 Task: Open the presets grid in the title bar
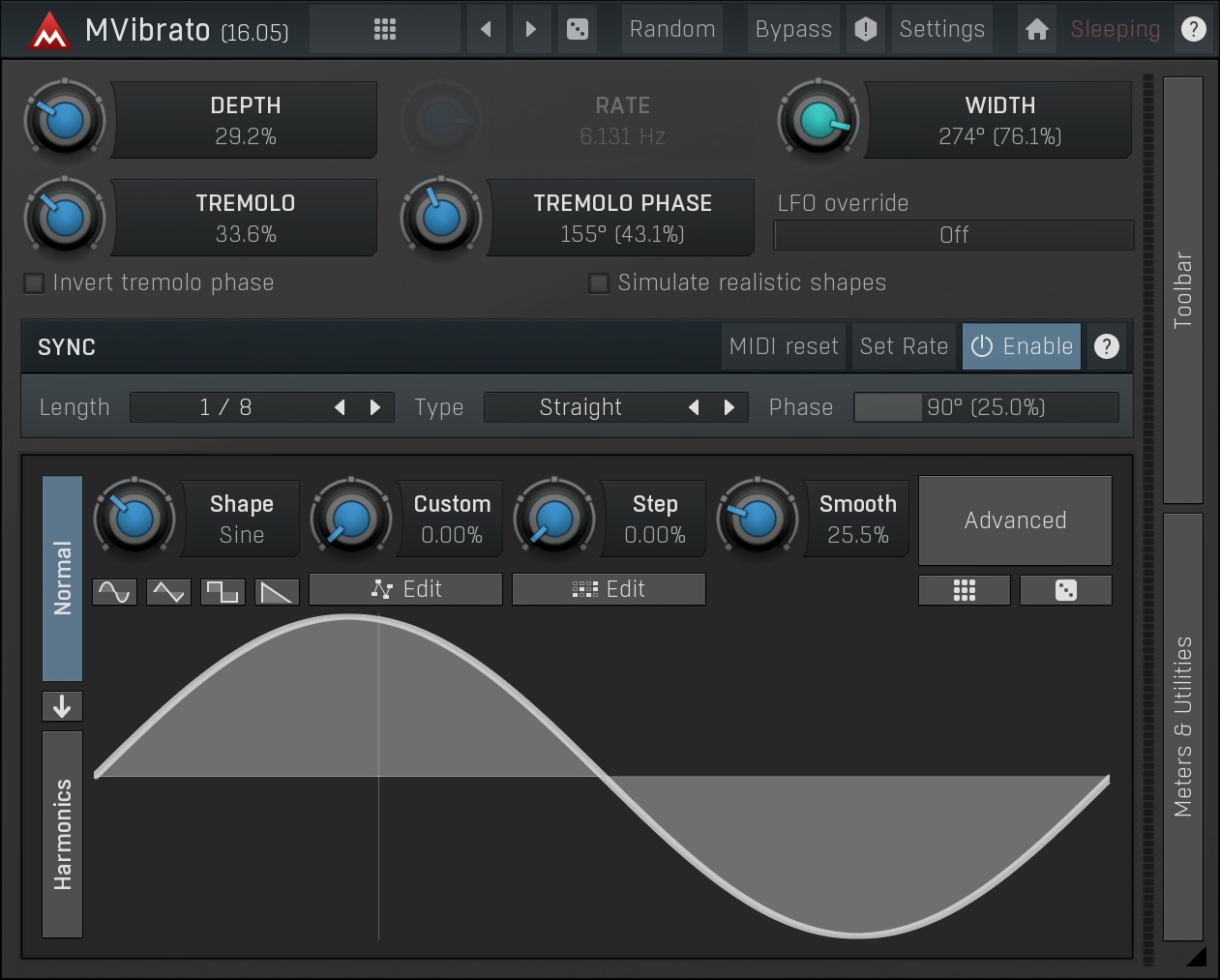(385, 29)
